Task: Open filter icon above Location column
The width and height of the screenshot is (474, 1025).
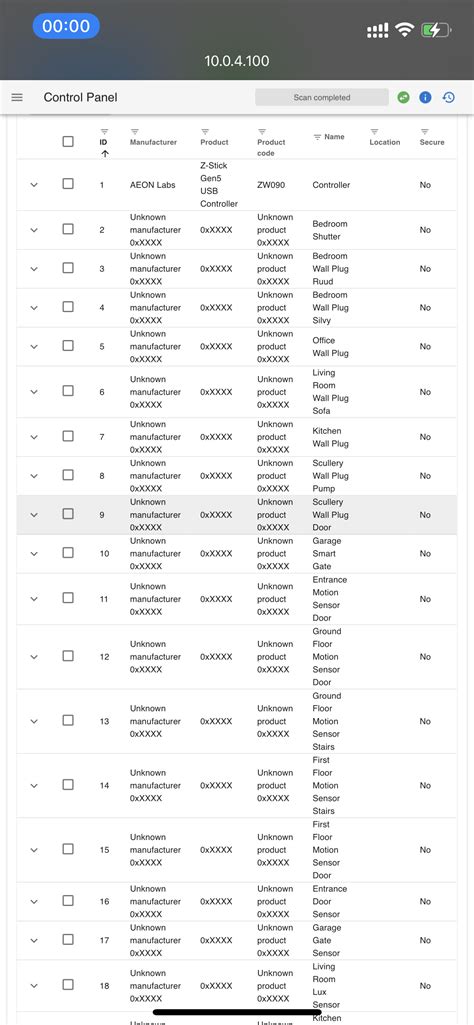Action: pos(374,131)
